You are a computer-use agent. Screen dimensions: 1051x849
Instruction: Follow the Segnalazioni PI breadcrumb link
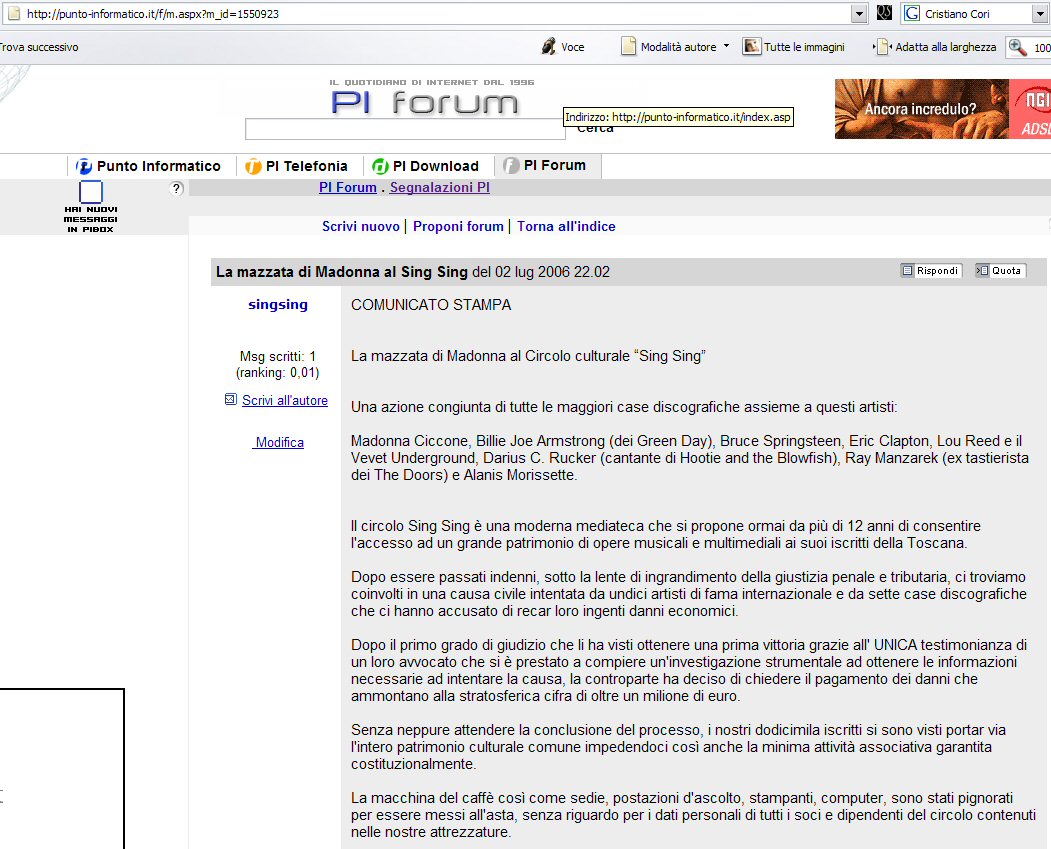[439, 188]
